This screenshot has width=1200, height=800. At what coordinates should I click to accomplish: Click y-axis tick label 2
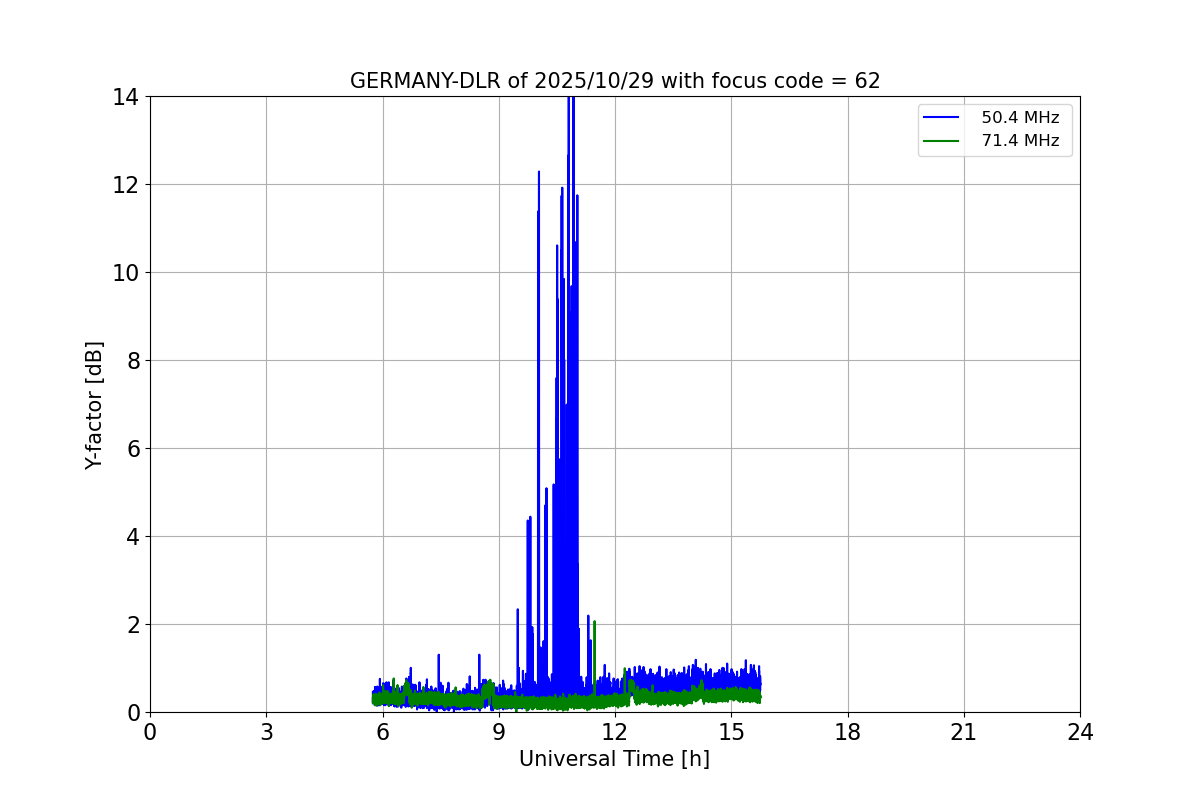(x=132, y=625)
